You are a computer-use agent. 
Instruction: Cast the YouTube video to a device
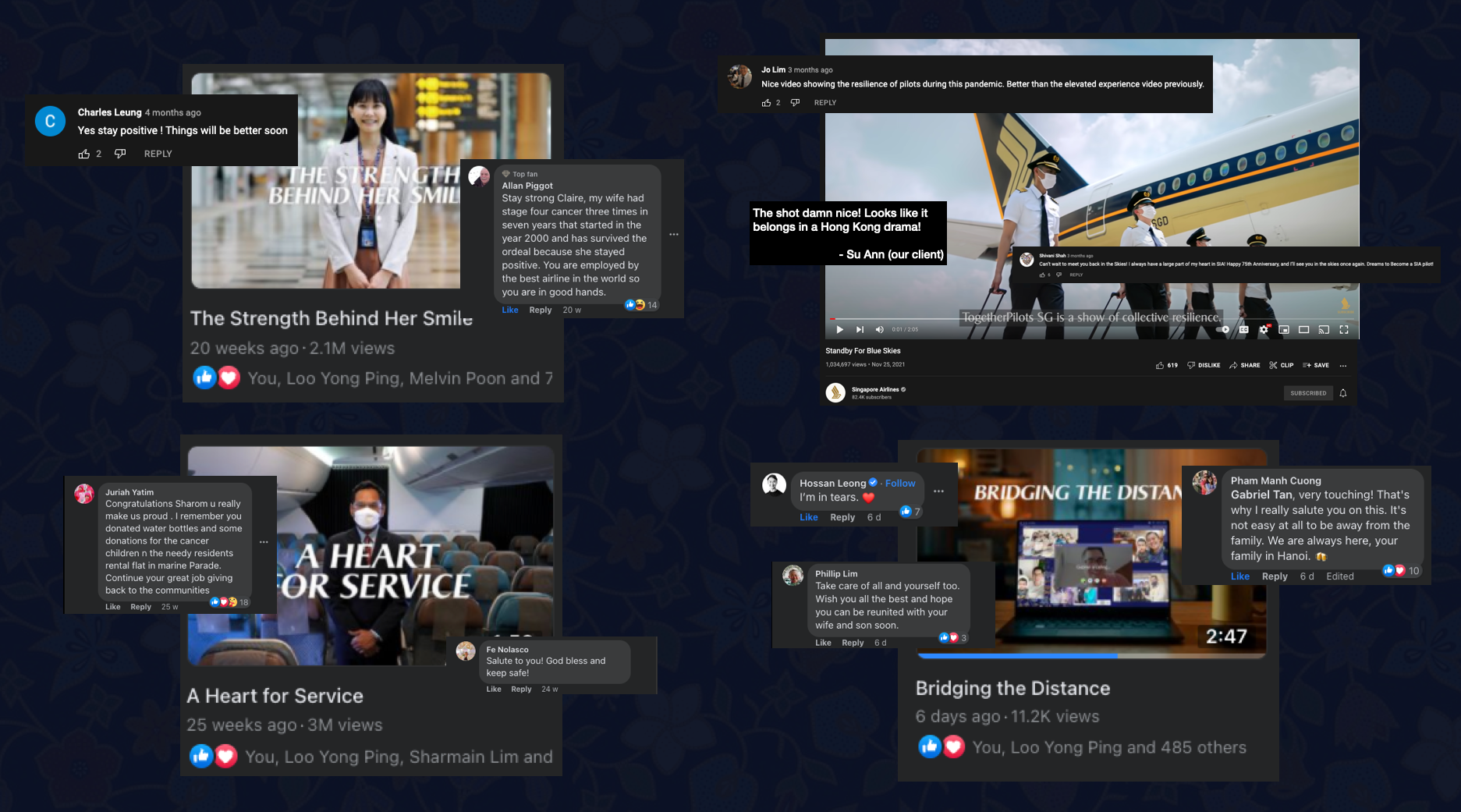click(1324, 329)
